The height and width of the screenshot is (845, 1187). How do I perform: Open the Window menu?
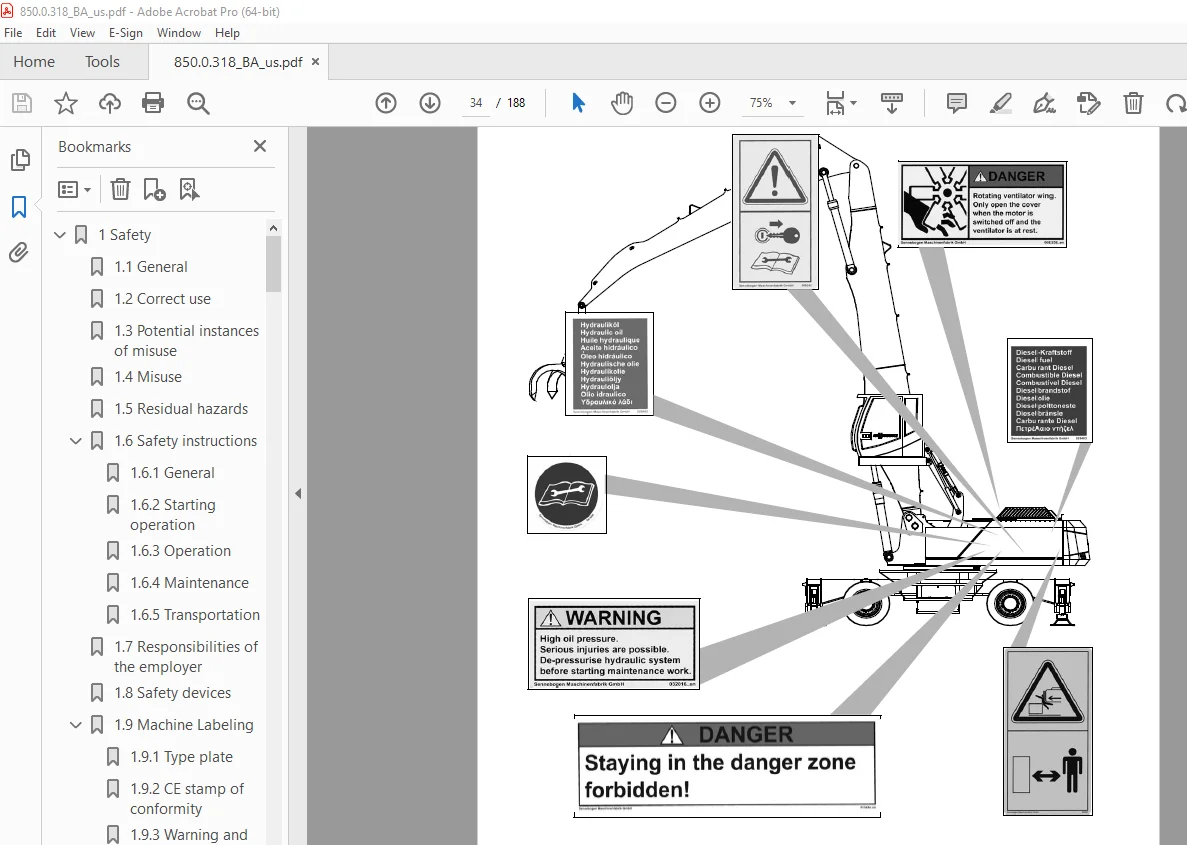point(179,33)
